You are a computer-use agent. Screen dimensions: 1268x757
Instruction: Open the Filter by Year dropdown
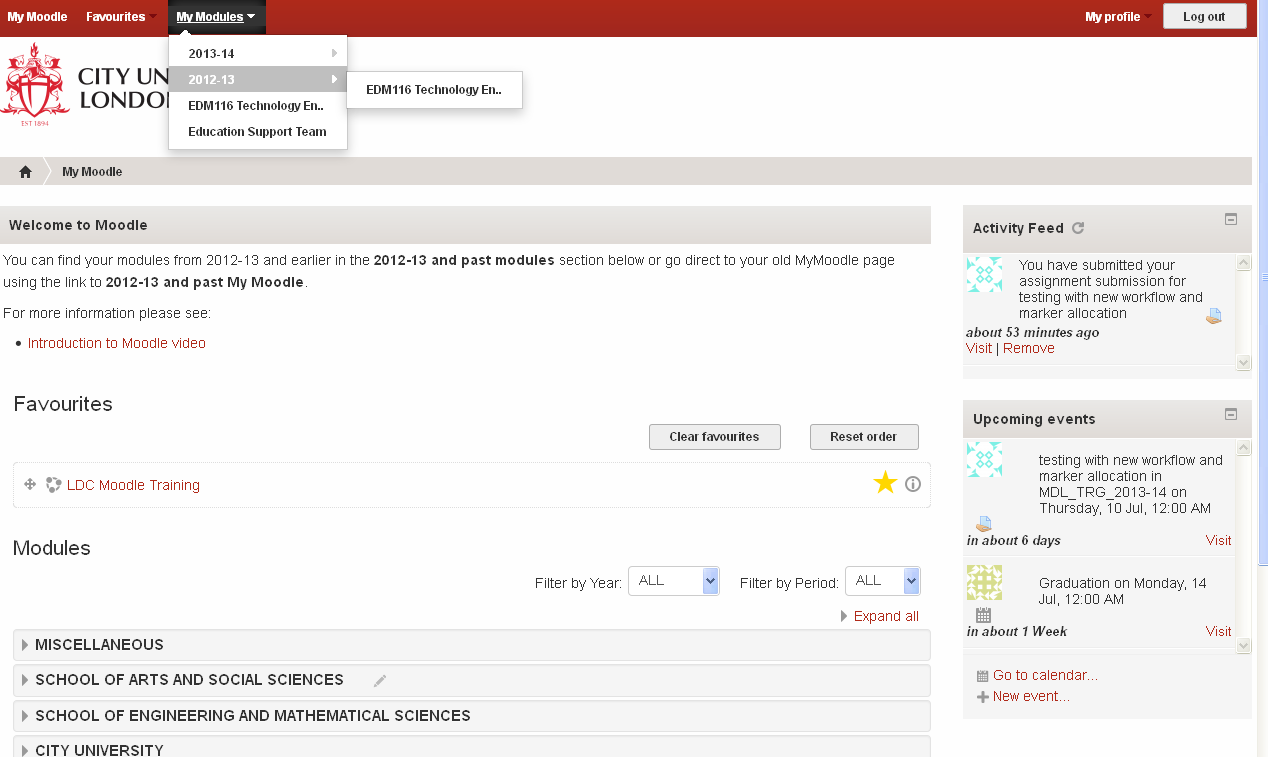(x=674, y=581)
